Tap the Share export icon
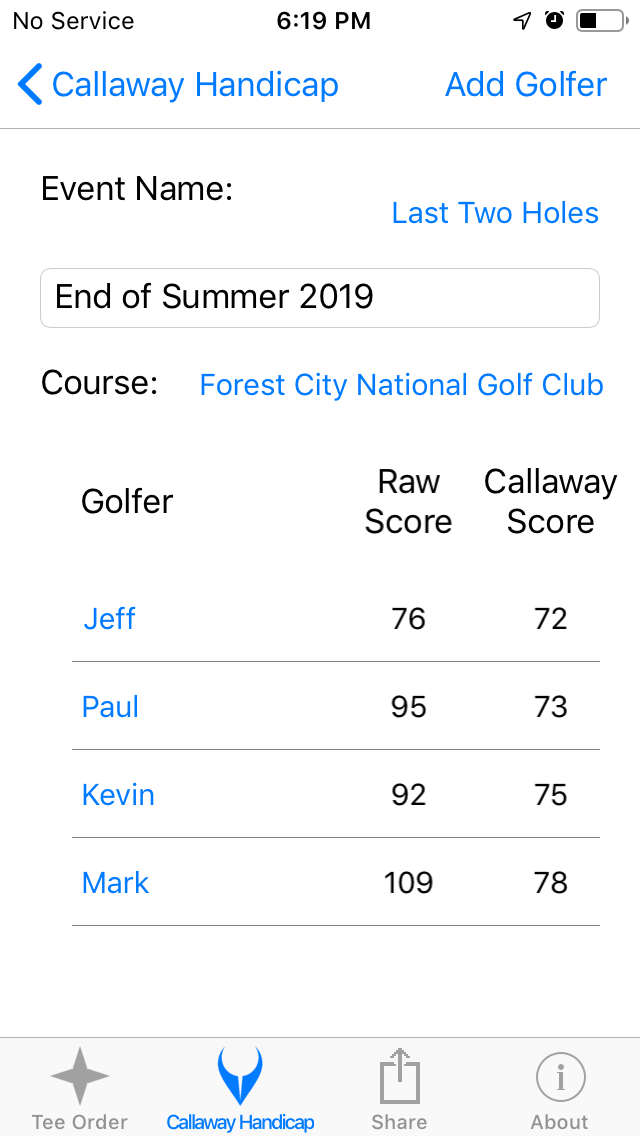This screenshot has height=1136, width=640. tap(399, 1075)
